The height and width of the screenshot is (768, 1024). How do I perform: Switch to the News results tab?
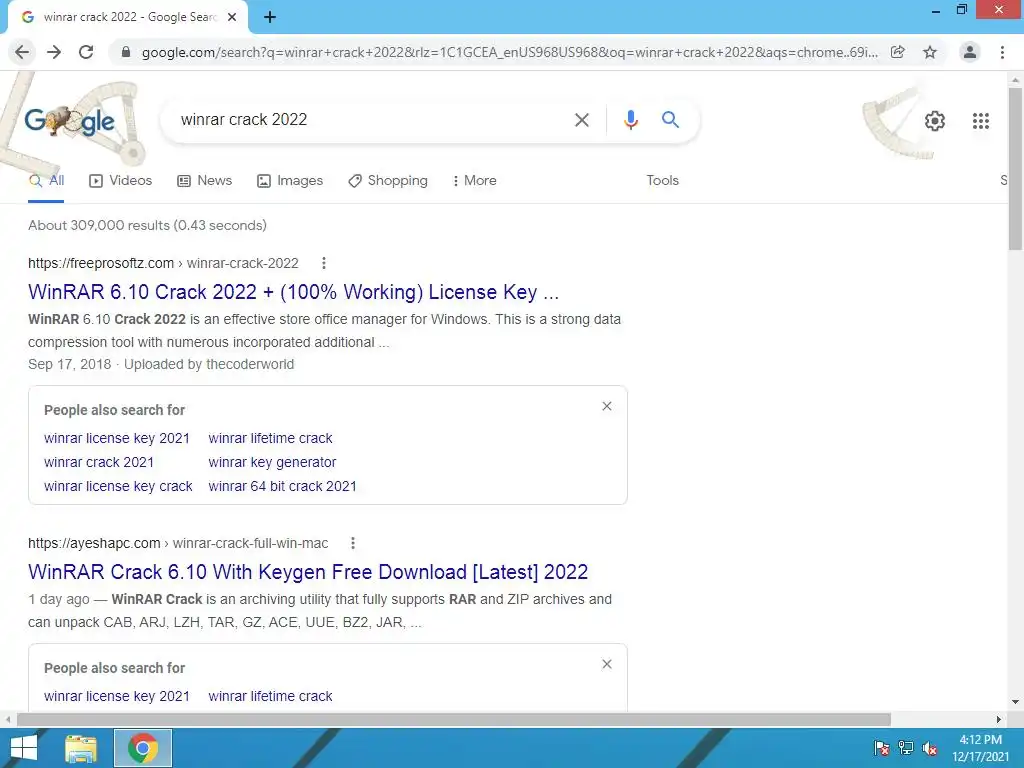click(x=204, y=181)
